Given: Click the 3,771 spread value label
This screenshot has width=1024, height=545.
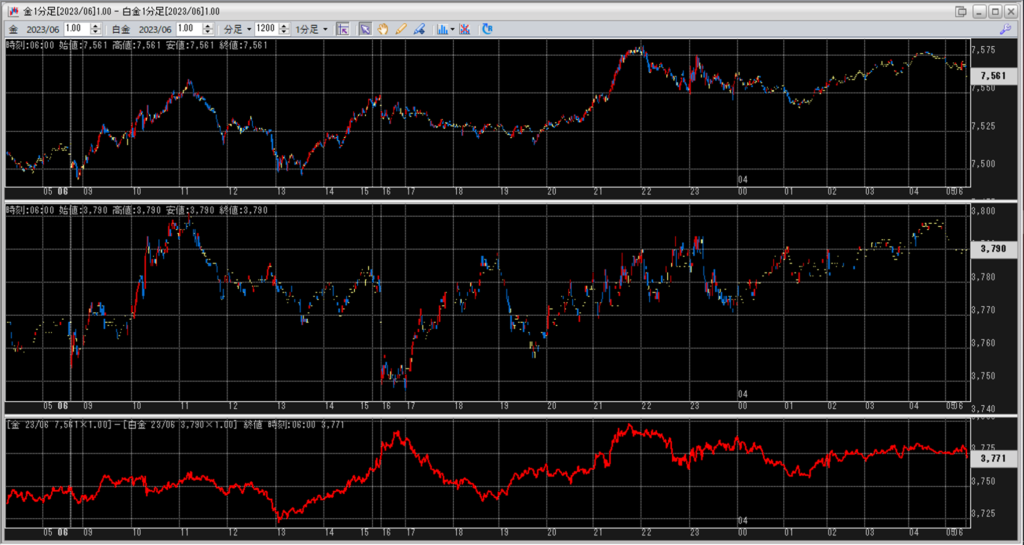Looking at the screenshot, I should coord(993,458).
